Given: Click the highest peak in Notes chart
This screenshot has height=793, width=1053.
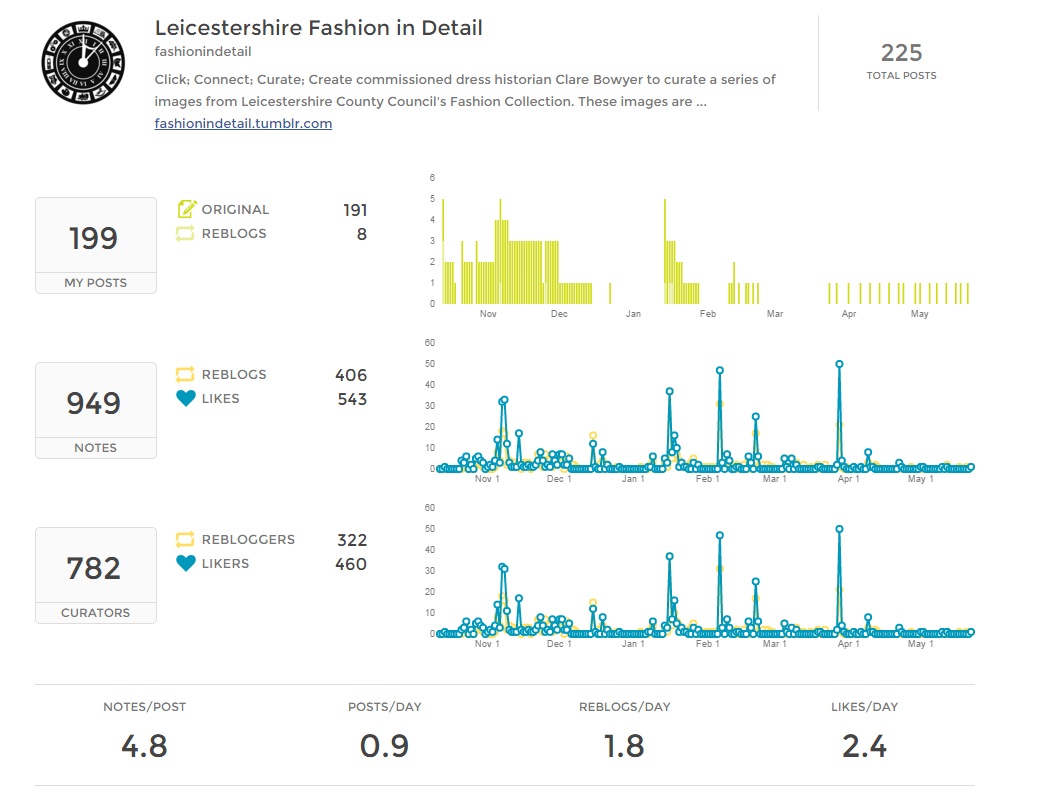Looking at the screenshot, I should (839, 364).
